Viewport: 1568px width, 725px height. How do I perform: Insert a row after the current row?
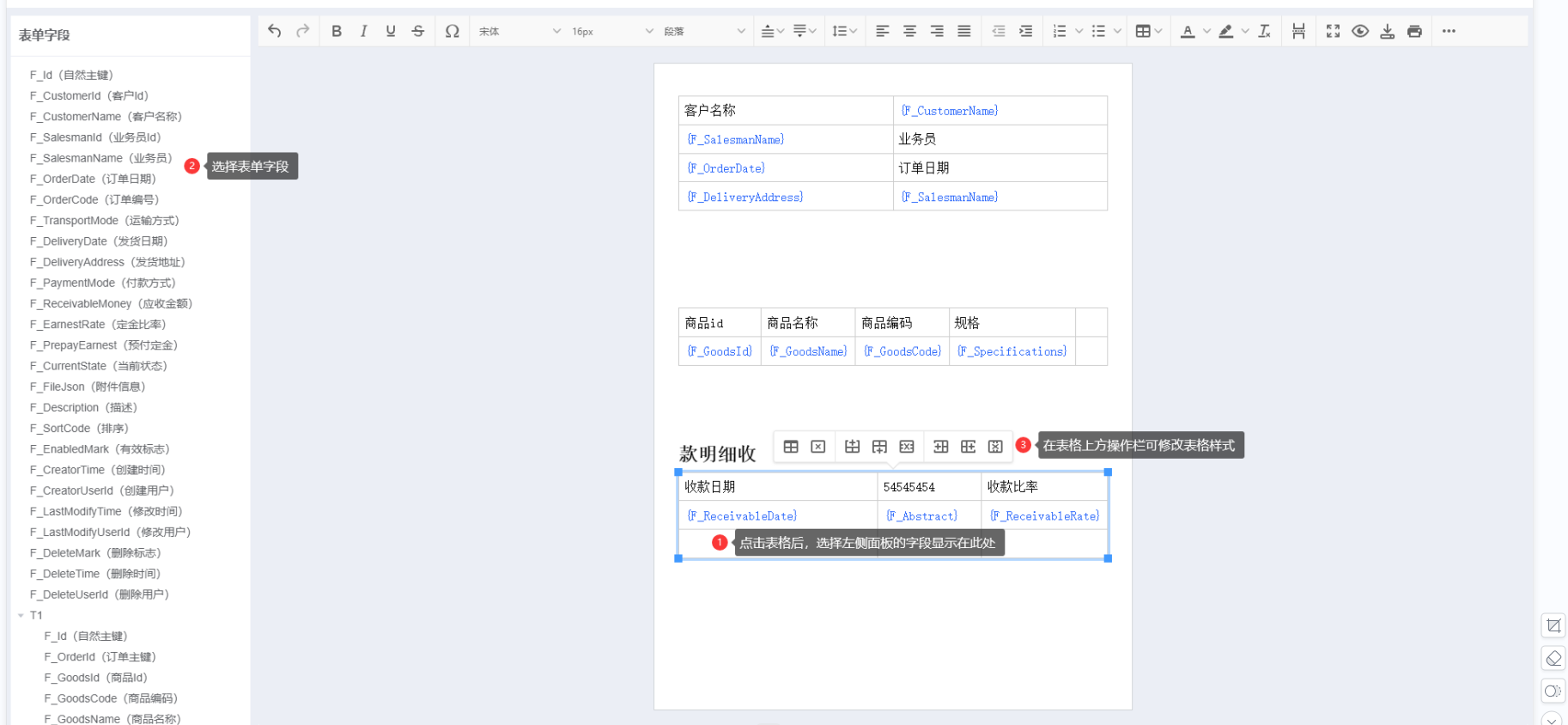pos(879,447)
